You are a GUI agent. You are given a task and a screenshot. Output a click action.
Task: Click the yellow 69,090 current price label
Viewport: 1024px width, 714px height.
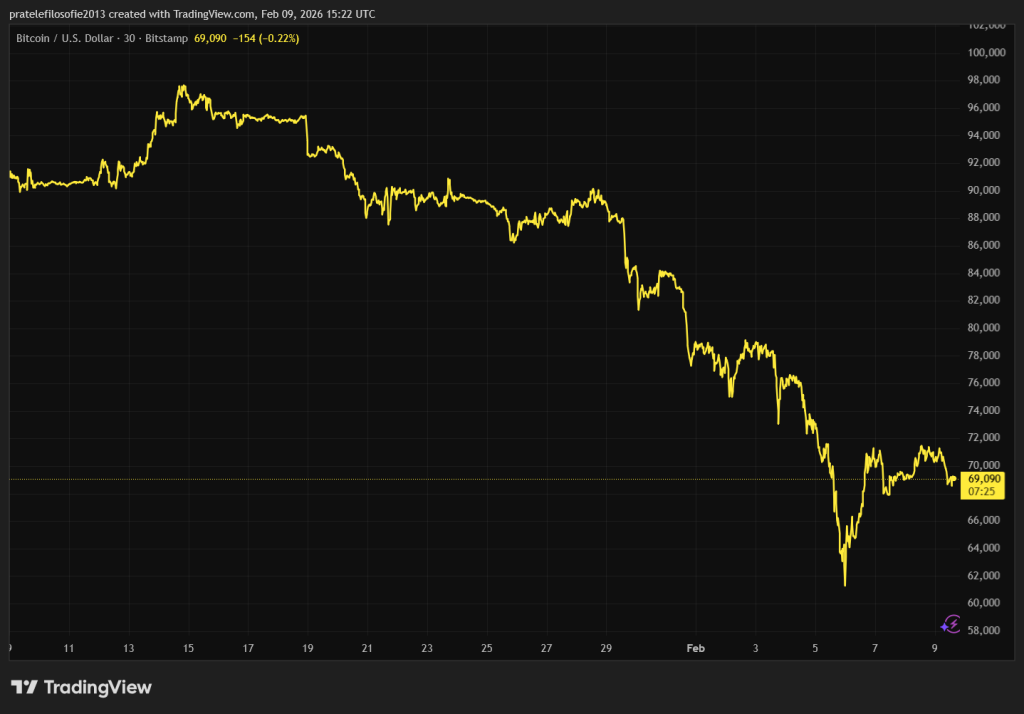coord(985,479)
